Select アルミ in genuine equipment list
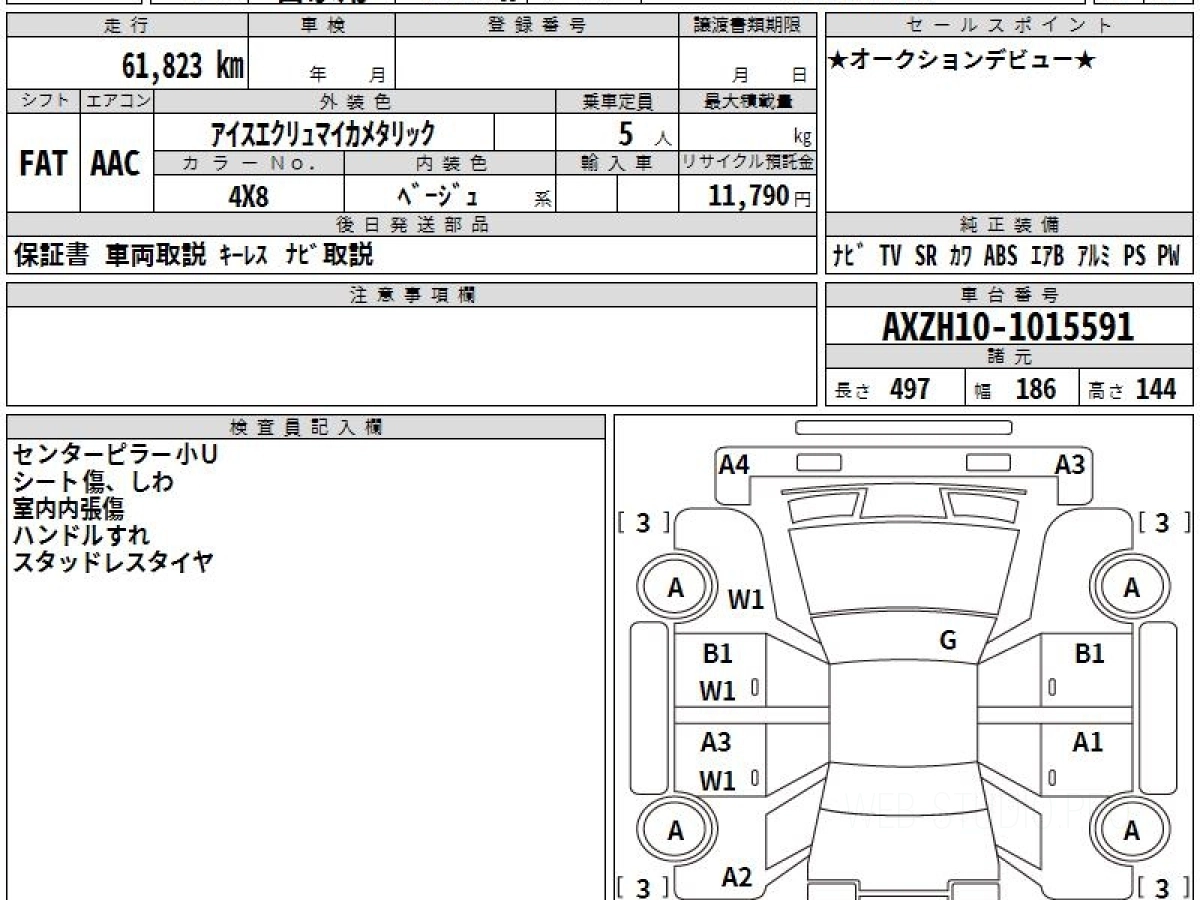Image resolution: width=1200 pixels, height=900 pixels. (x=1095, y=256)
